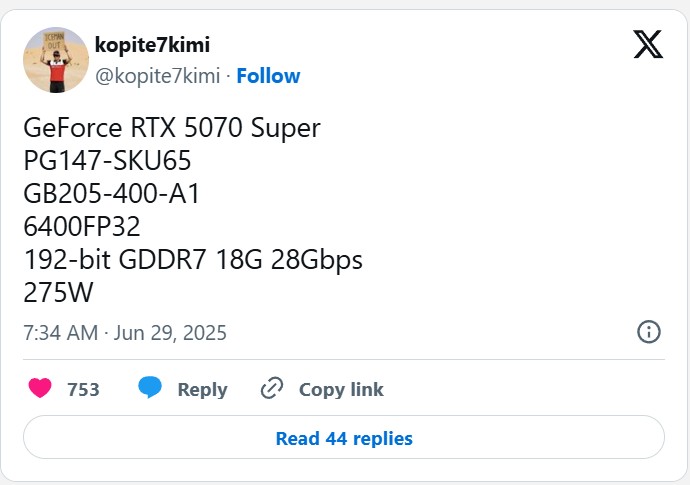Click the 275W tweet line
The width and height of the screenshot is (690, 485).
pos(59,292)
